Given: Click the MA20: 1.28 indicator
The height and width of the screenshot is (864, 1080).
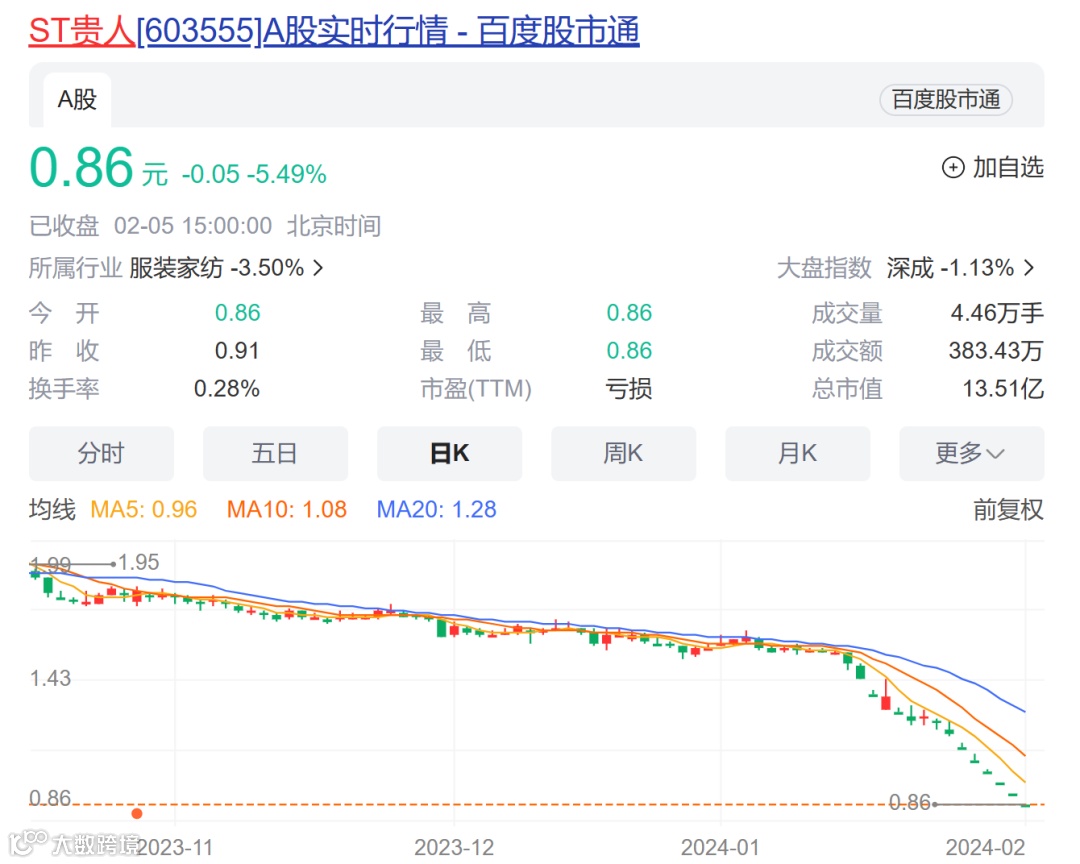Looking at the screenshot, I should click(x=436, y=510).
